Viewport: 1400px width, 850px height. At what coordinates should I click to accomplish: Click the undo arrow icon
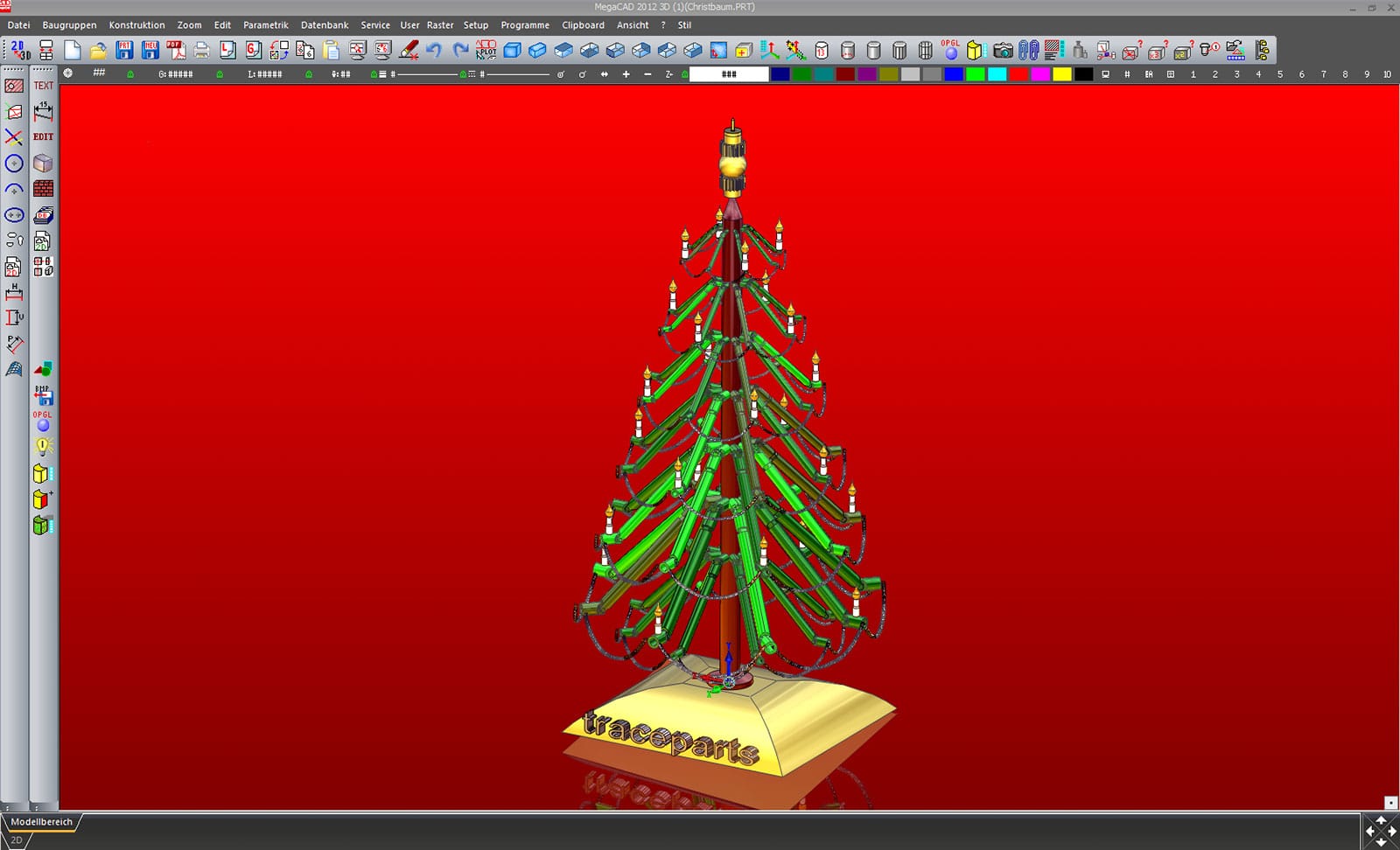pos(434,50)
